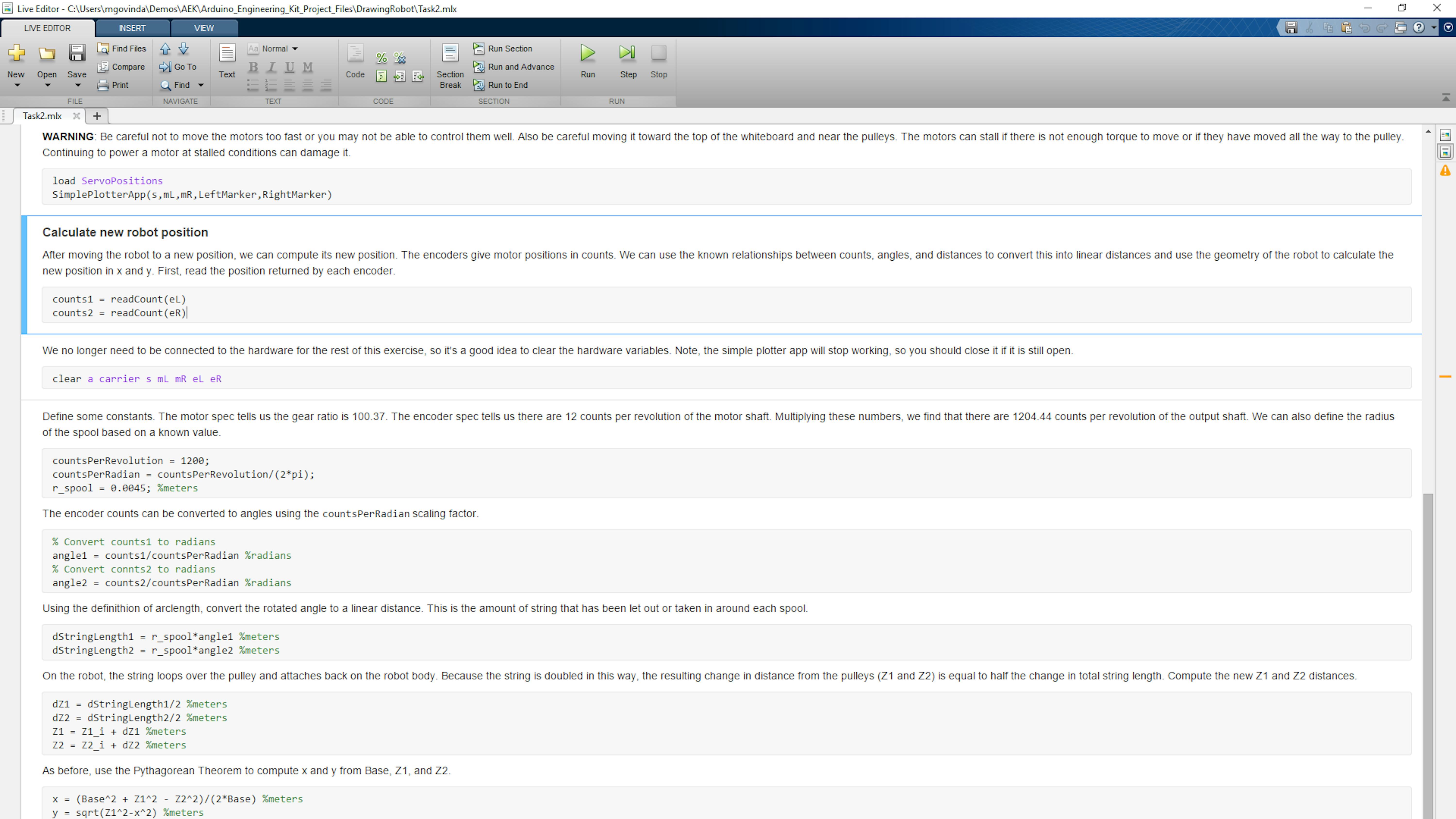Image resolution: width=1456 pixels, height=819 pixels.
Task: Open the circled arrow toolstrip options menu
Action: click(1448, 28)
